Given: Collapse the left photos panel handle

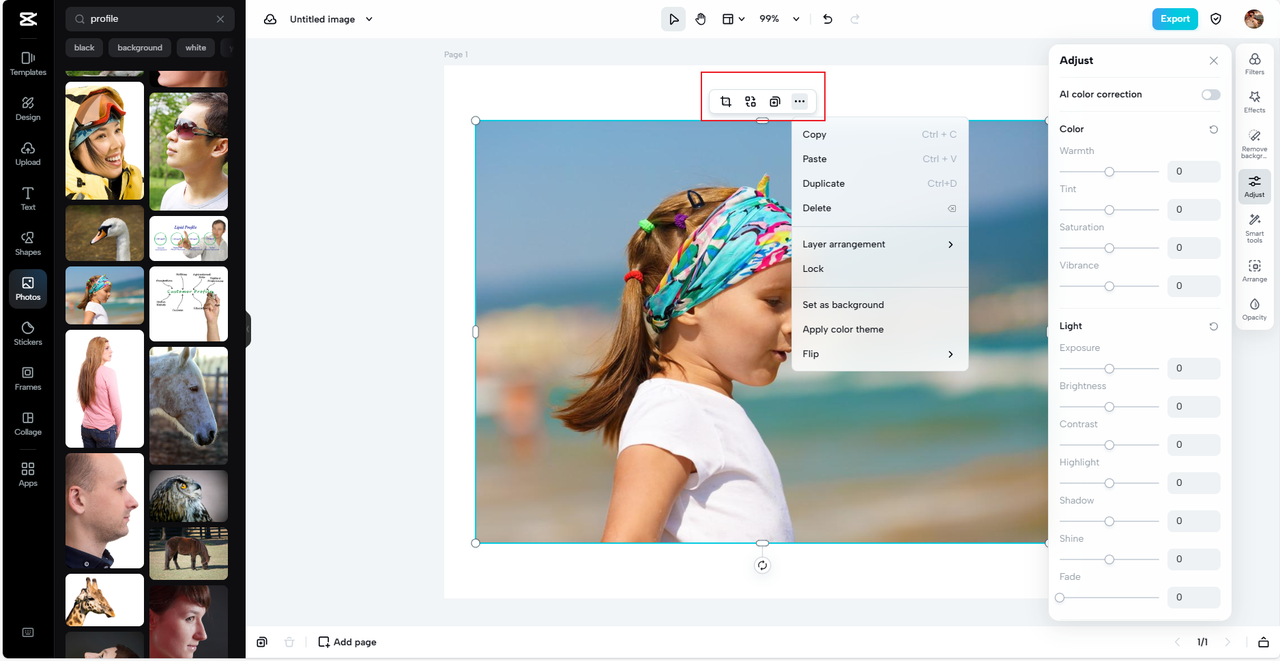Looking at the screenshot, I should pyautogui.click(x=247, y=329).
